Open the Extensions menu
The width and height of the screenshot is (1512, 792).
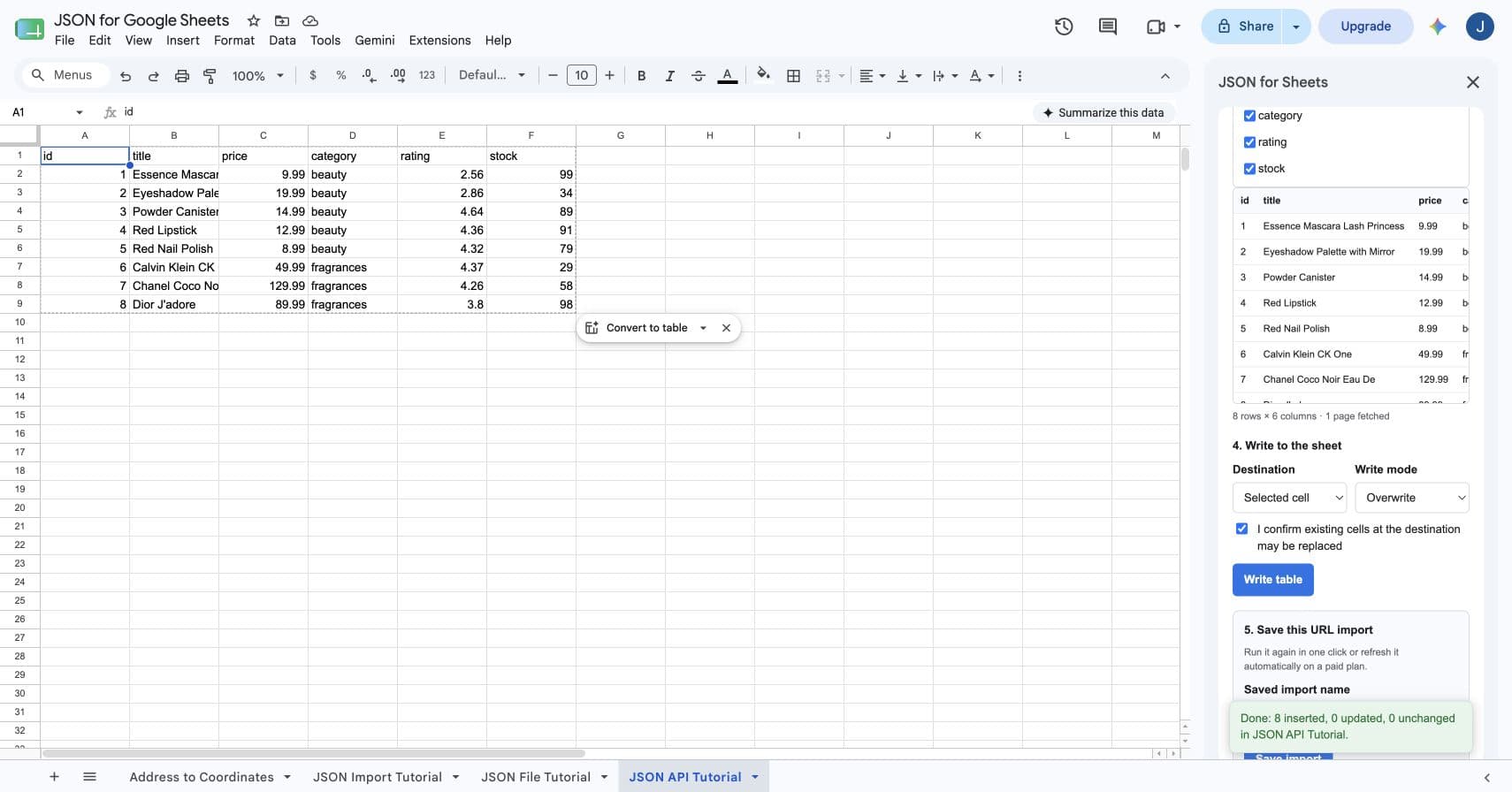point(439,41)
